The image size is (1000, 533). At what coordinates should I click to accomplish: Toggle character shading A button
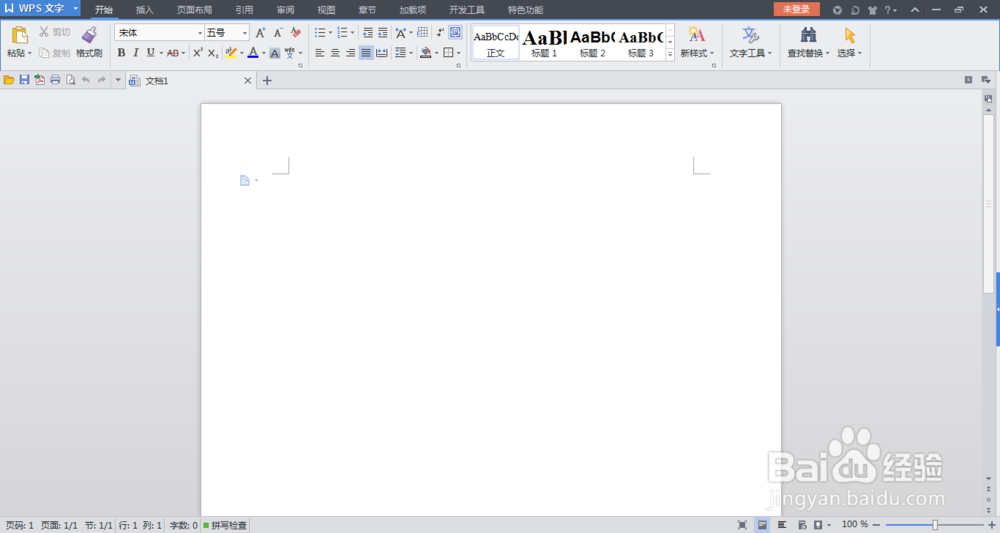(274, 53)
